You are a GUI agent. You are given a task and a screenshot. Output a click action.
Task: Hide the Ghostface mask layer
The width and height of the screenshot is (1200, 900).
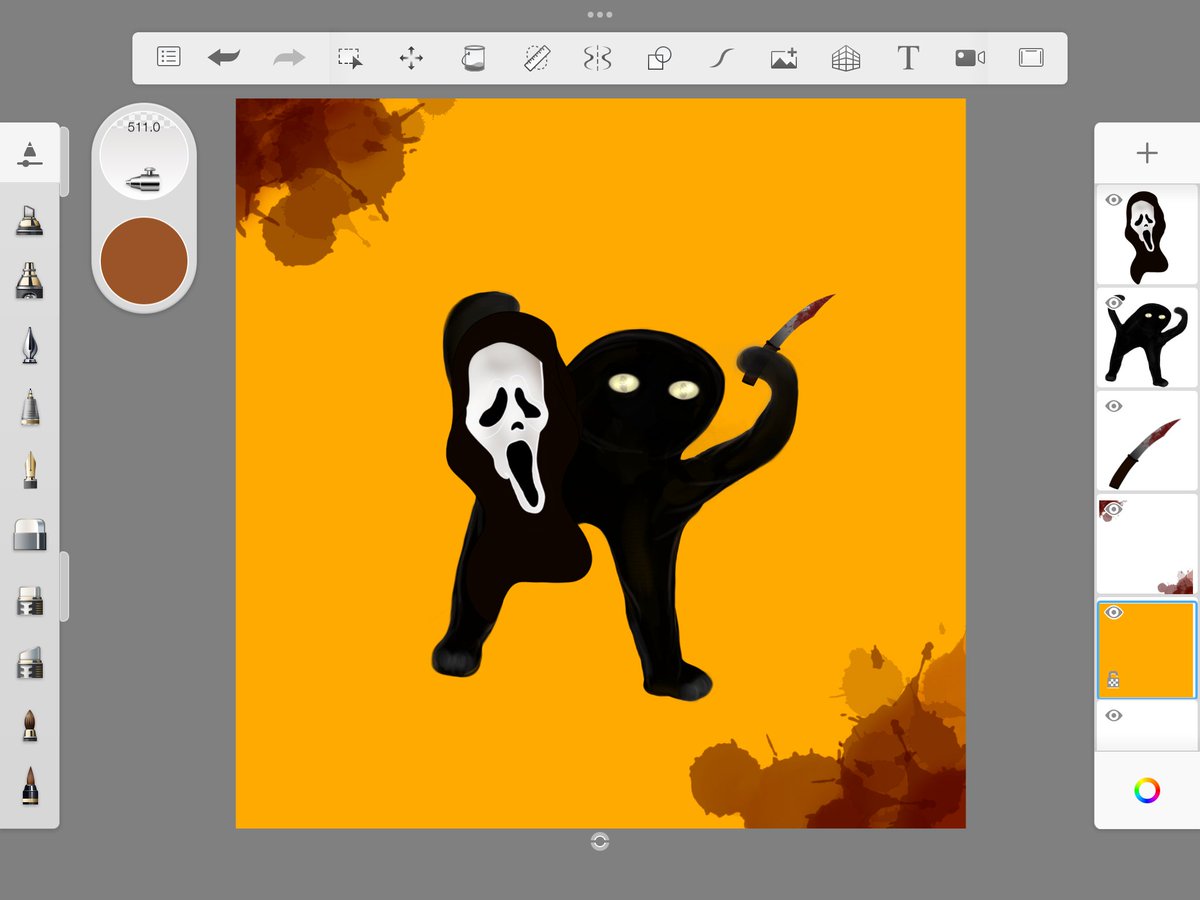pyautogui.click(x=1113, y=200)
